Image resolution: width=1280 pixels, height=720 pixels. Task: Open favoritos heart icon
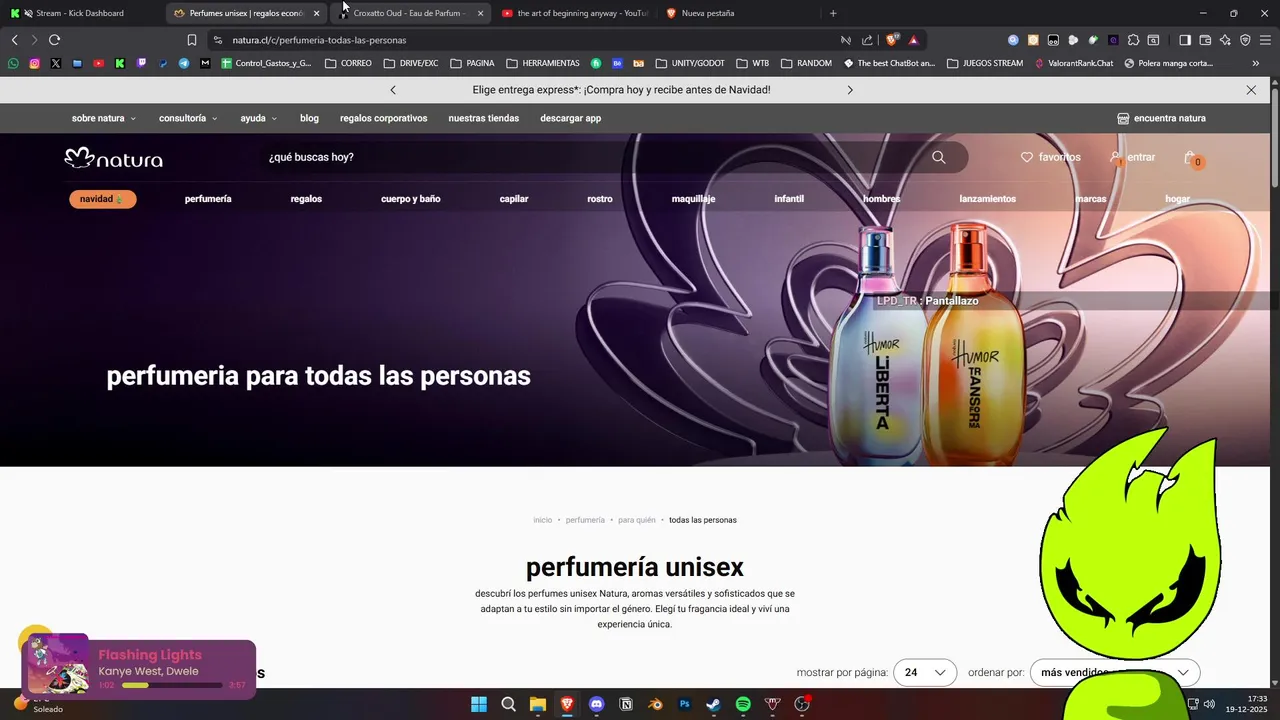[1026, 157]
